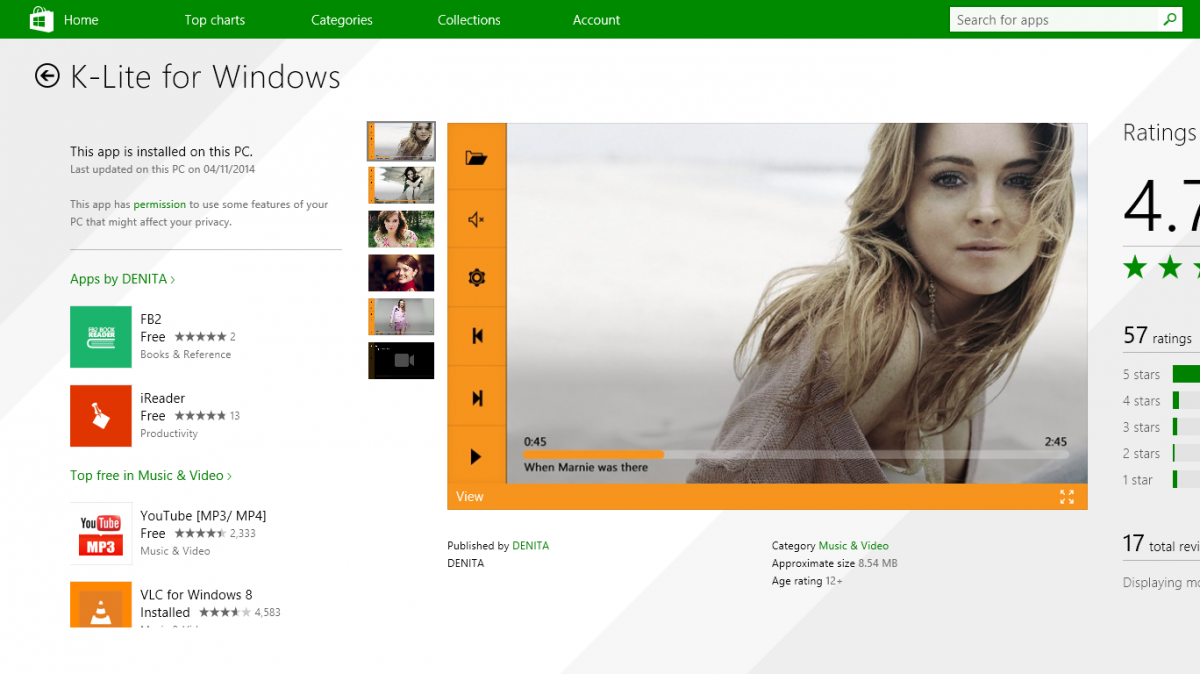Click 'Age rating 12+' text
Screen dimensions: 1200x674
[806, 581]
